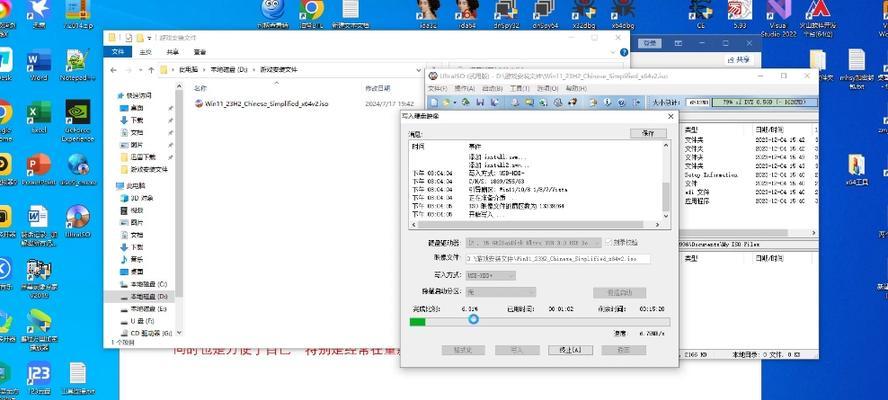Select 迅雷下载 in the navigation tree
Viewport: 888px width, 400px height.
[138, 157]
